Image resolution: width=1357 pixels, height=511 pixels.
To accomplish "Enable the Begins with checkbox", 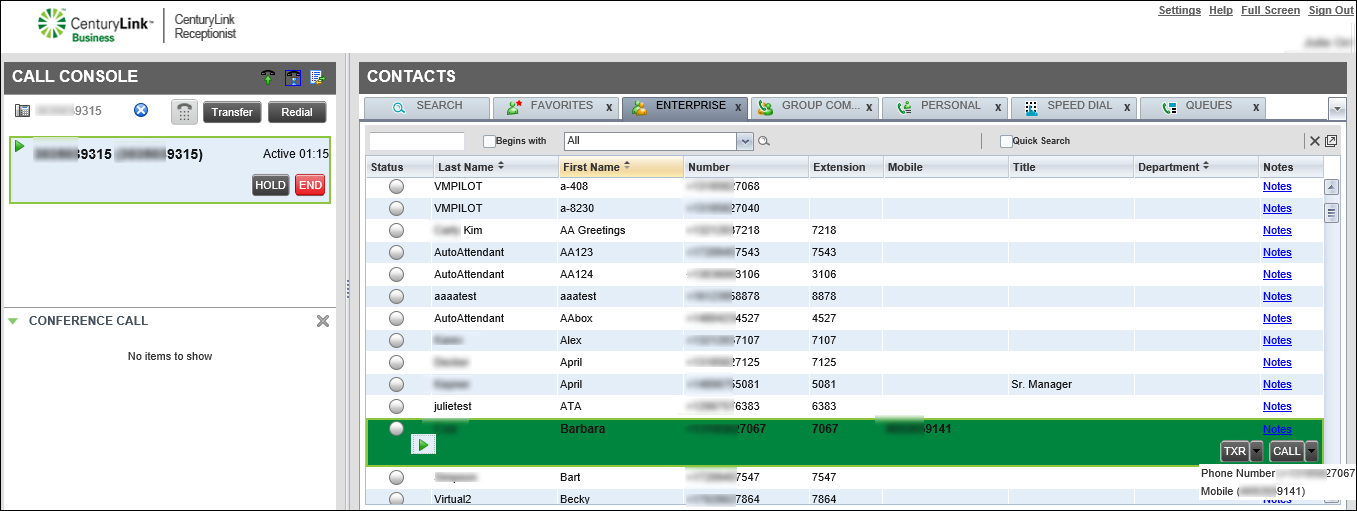I will click(490, 141).
